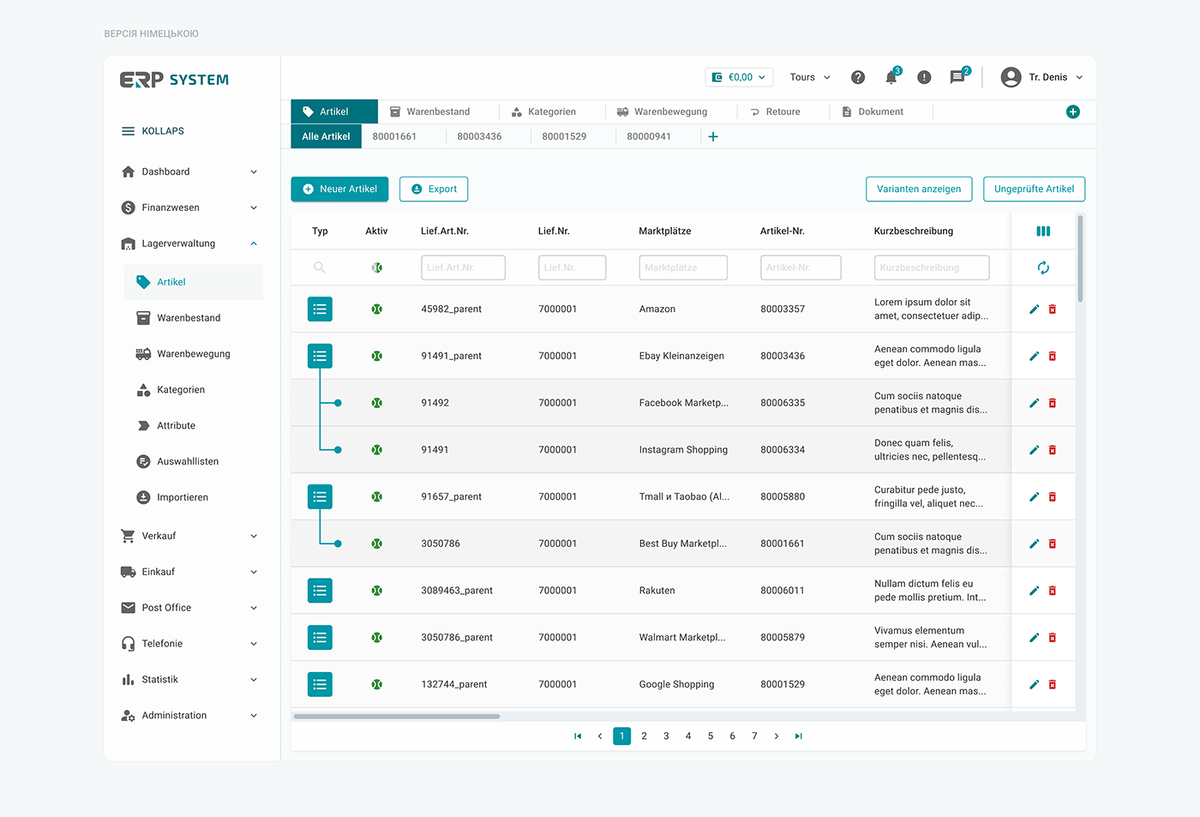Delete article 91492 with trash icon
The width and height of the screenshot is (1200, 817).
coord(1052,403)
